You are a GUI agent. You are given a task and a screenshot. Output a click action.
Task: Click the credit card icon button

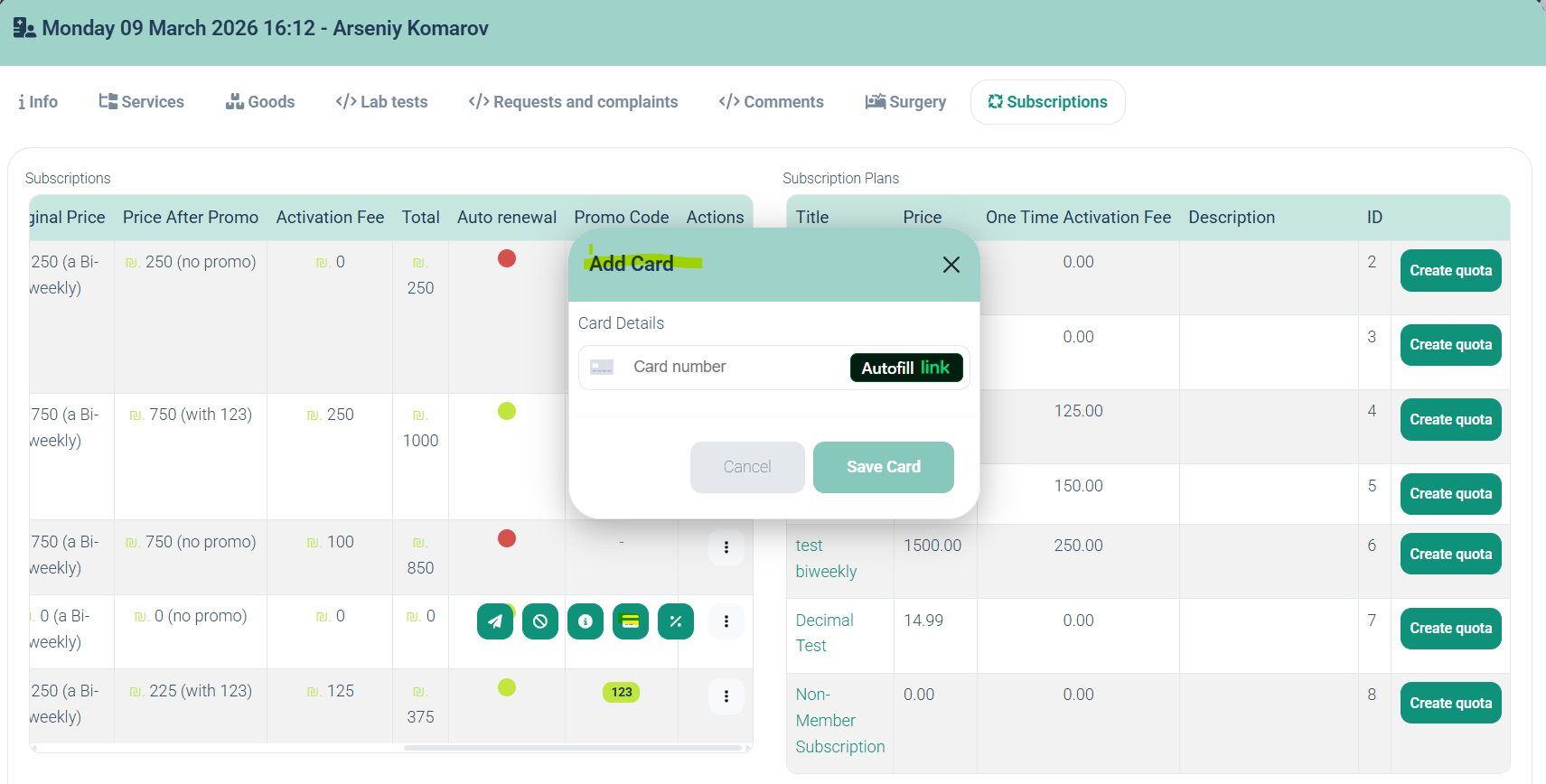click(631, 621)
